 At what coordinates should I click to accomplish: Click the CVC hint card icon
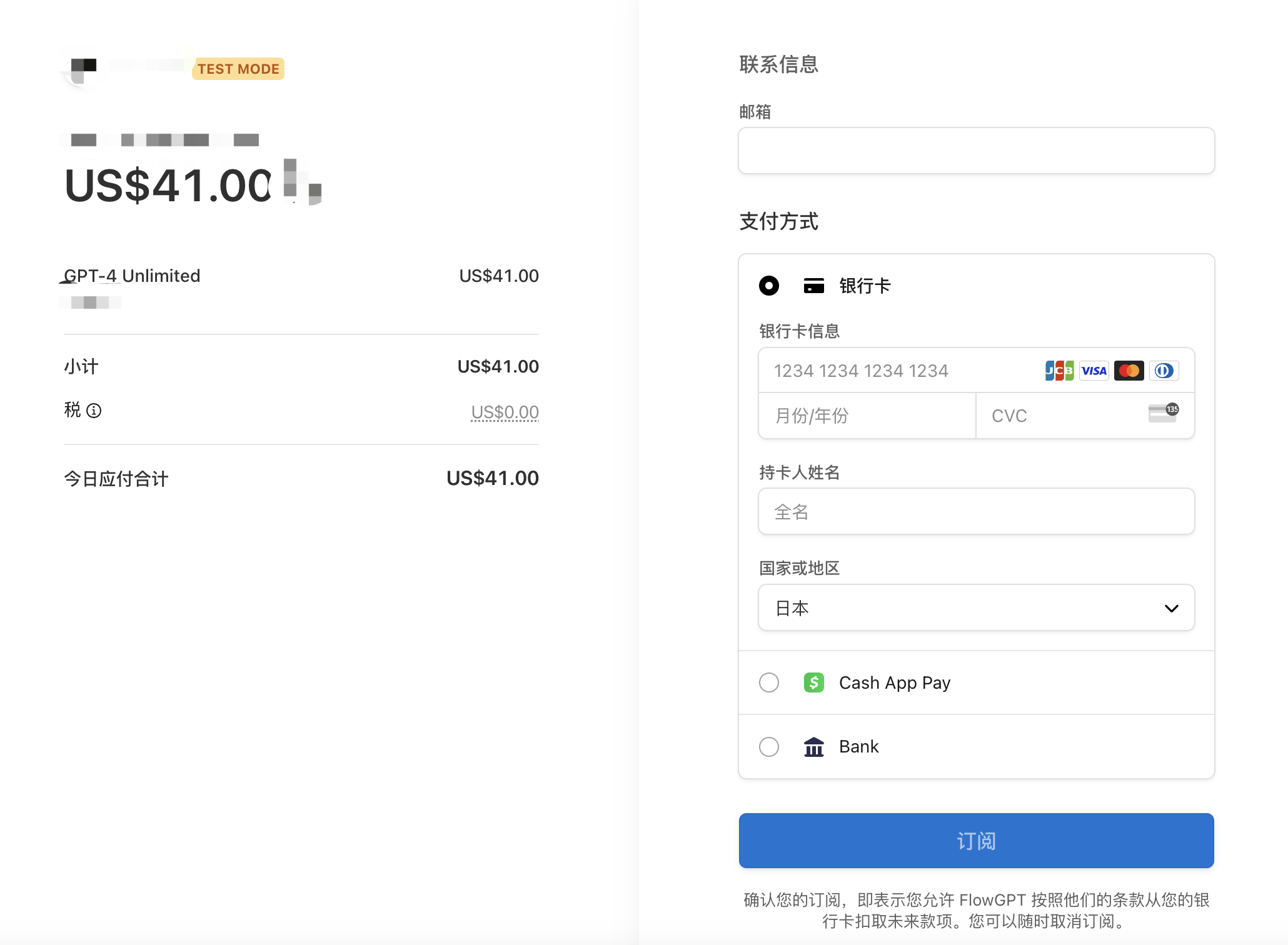1163,412
